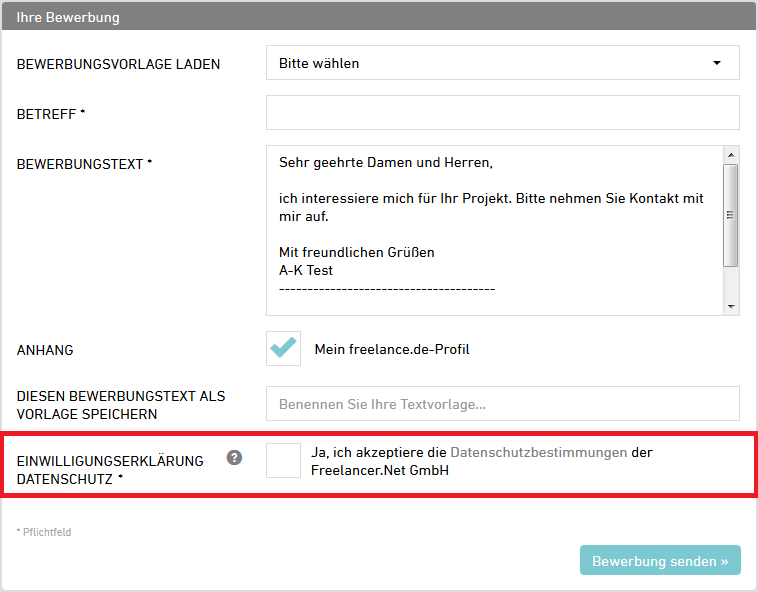This screenshot has width=758, height=592.
Task: Focus the Betreff input field
Action: (x=502, y=113)
